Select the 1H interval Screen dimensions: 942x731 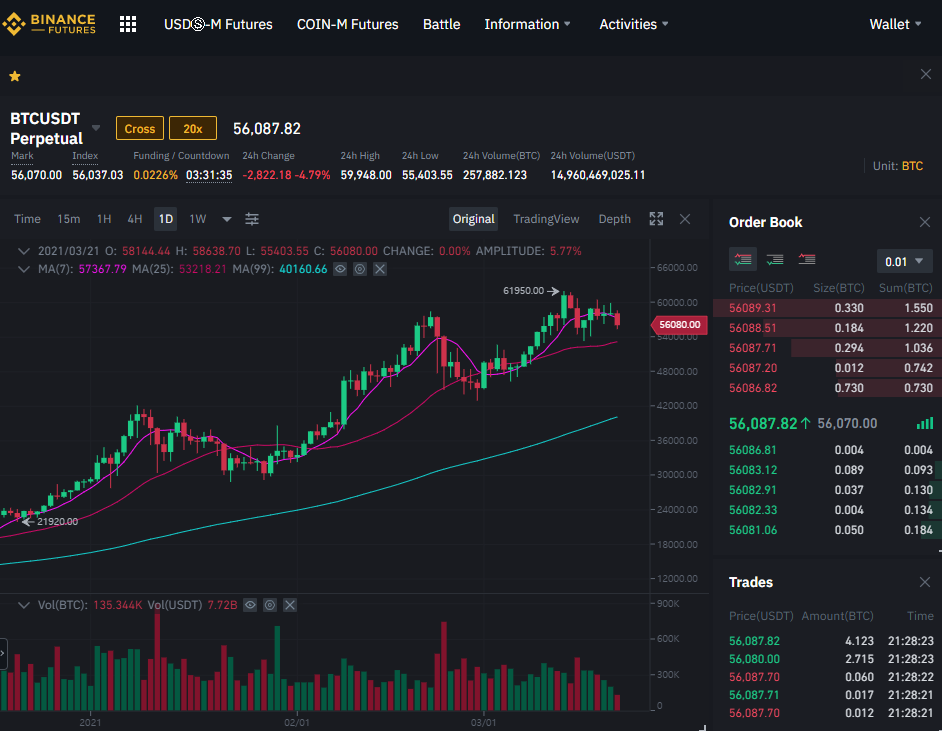pos(104,219)
